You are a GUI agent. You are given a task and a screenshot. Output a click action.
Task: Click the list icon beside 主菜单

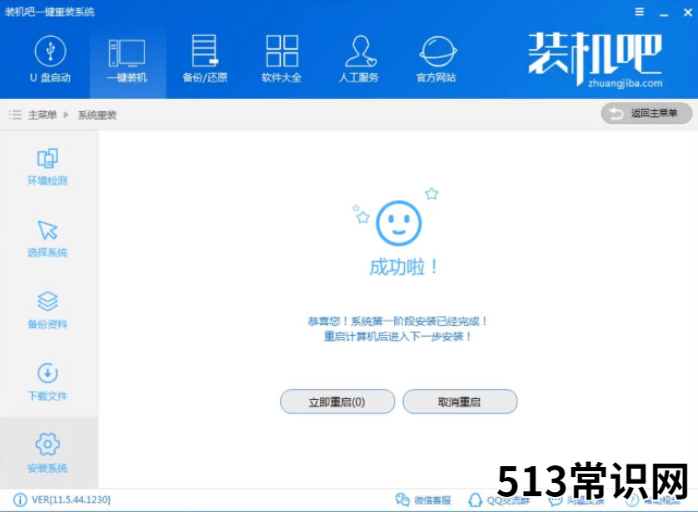click(x=15, y=115)
